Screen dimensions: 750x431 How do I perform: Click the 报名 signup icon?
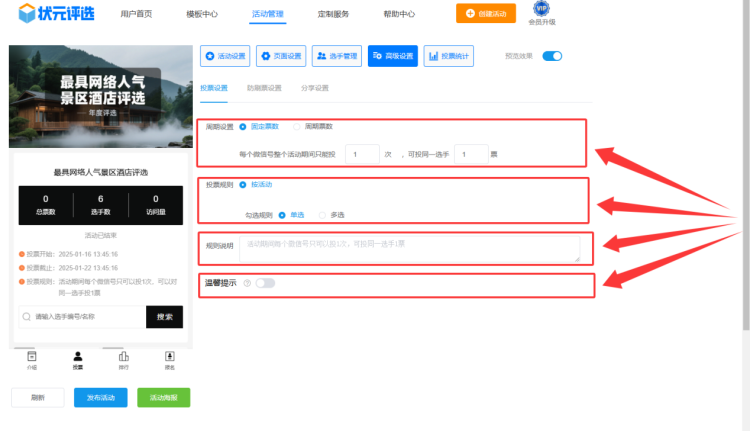(170, 360)
